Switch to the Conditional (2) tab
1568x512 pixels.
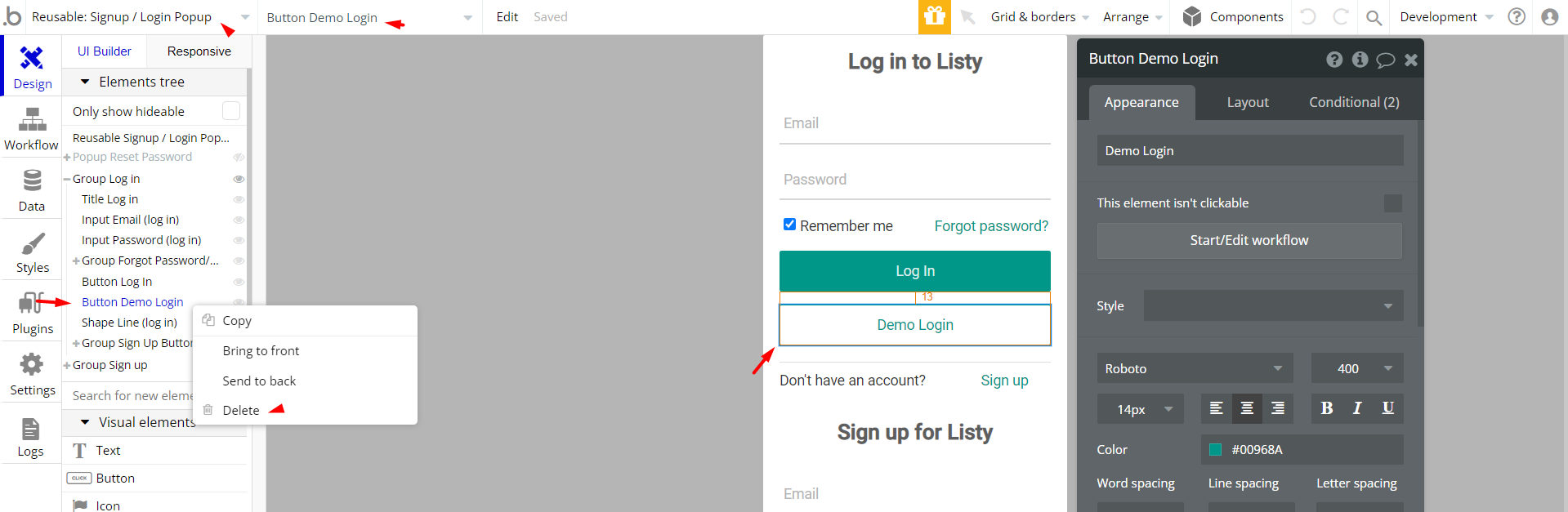point(1354,102)
